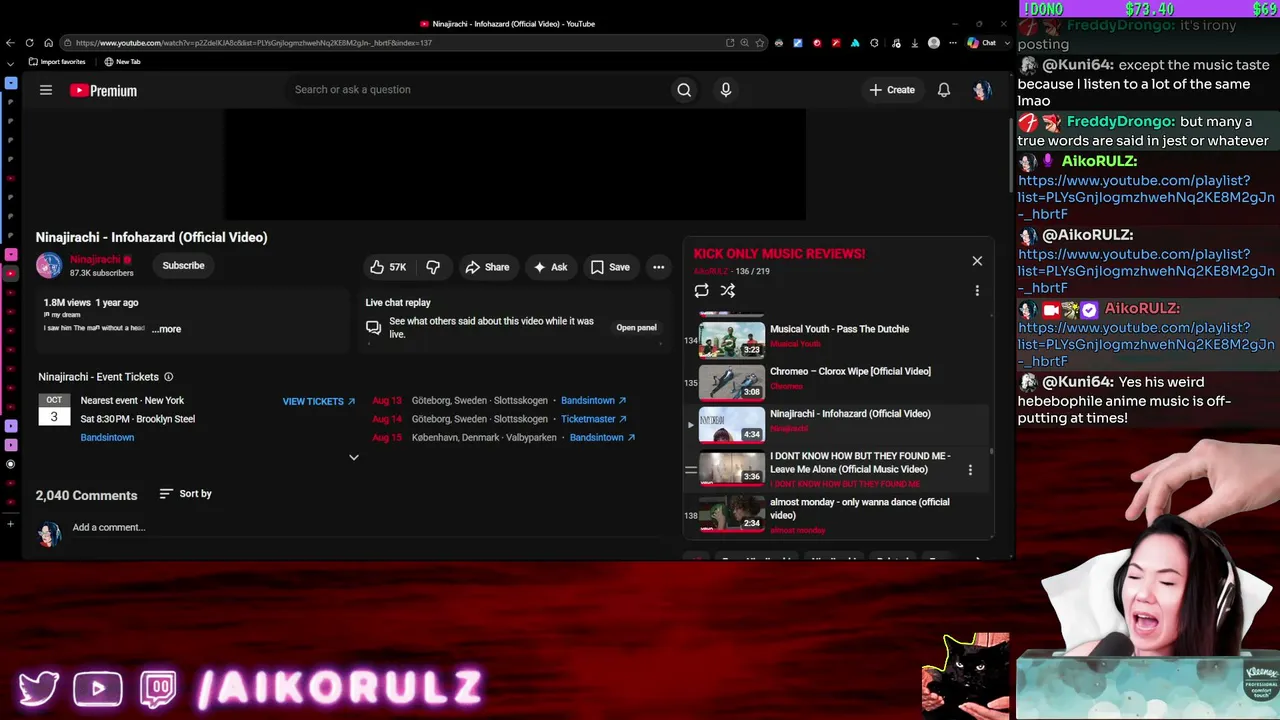Image resolution: width=1280 pixels, height=720 pixels.
Task: Click the 2,040 Comments heading
Action: 86,495
